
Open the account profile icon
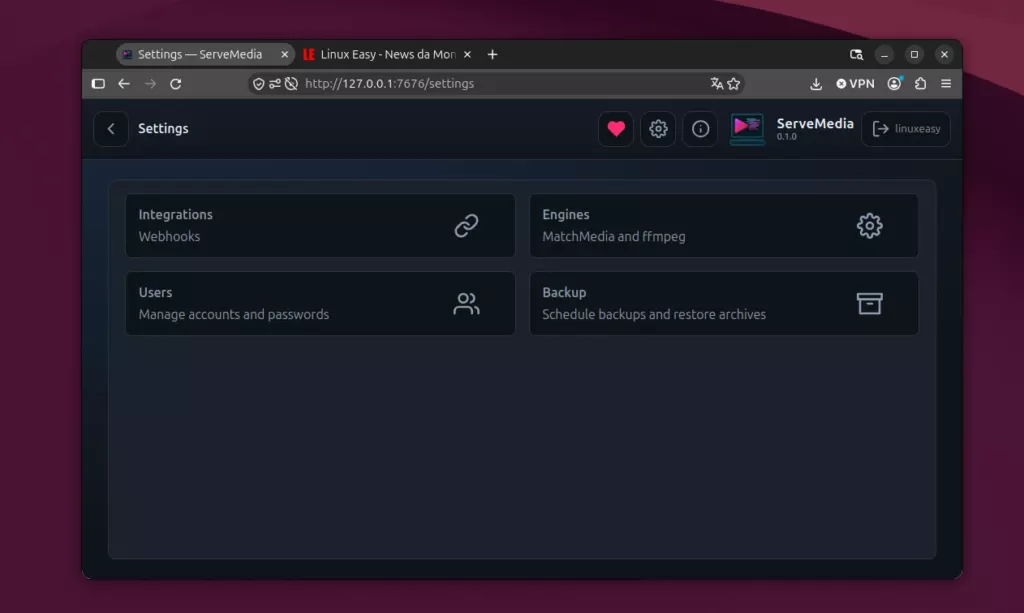click(894, 84)
